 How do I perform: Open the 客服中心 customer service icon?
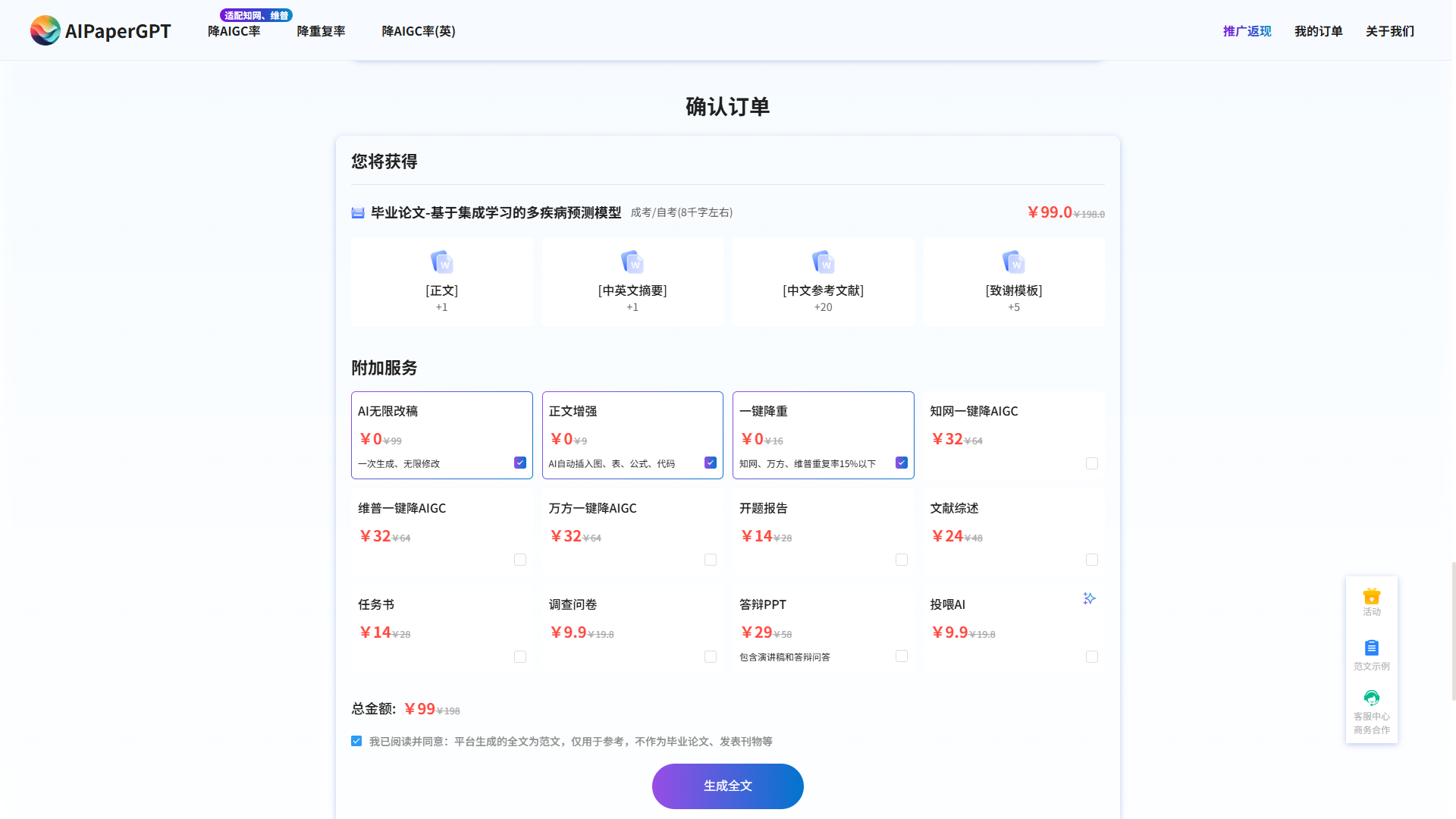click(1371, 697)
